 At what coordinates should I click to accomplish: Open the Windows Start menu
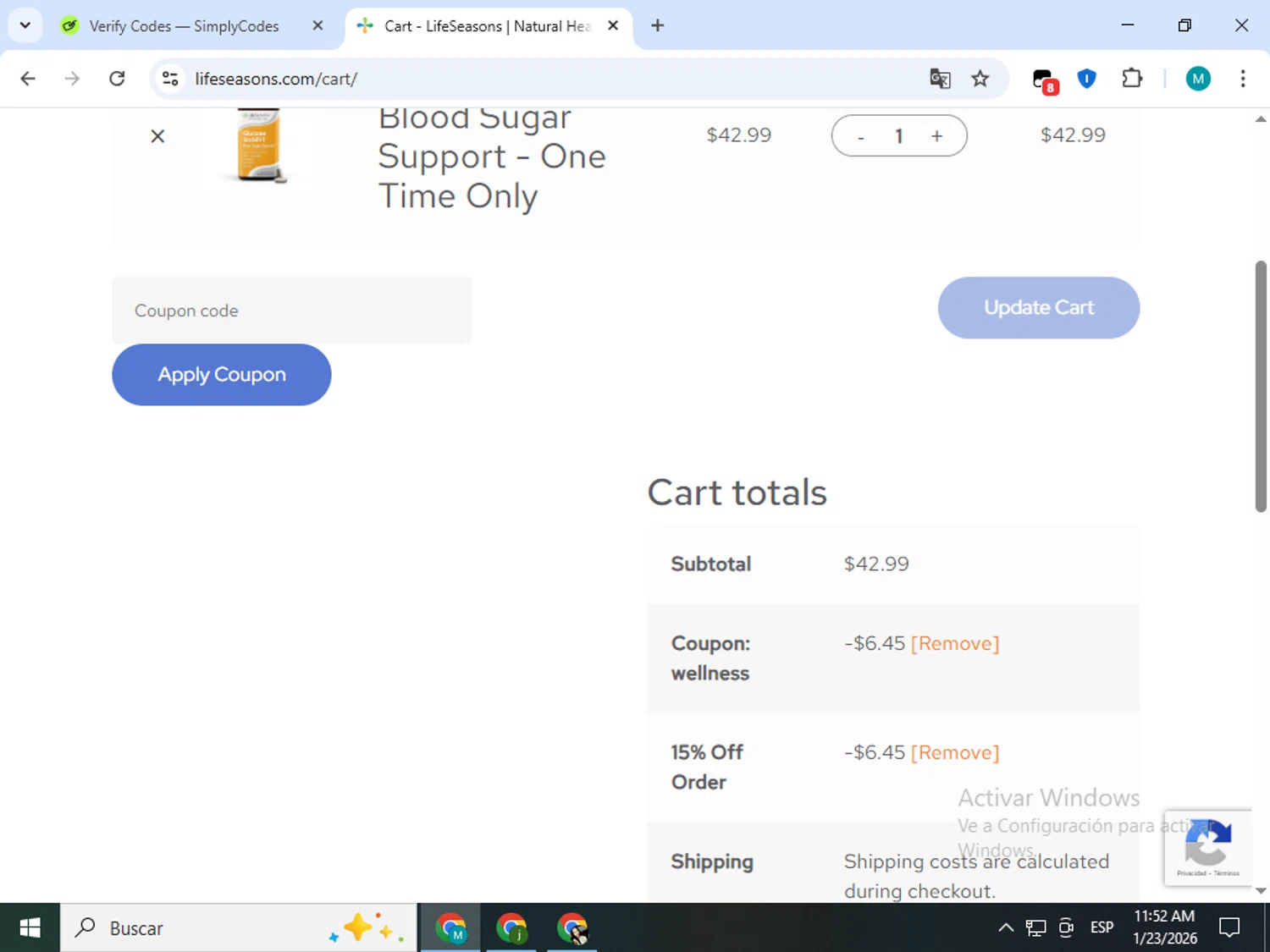point(30,928)
